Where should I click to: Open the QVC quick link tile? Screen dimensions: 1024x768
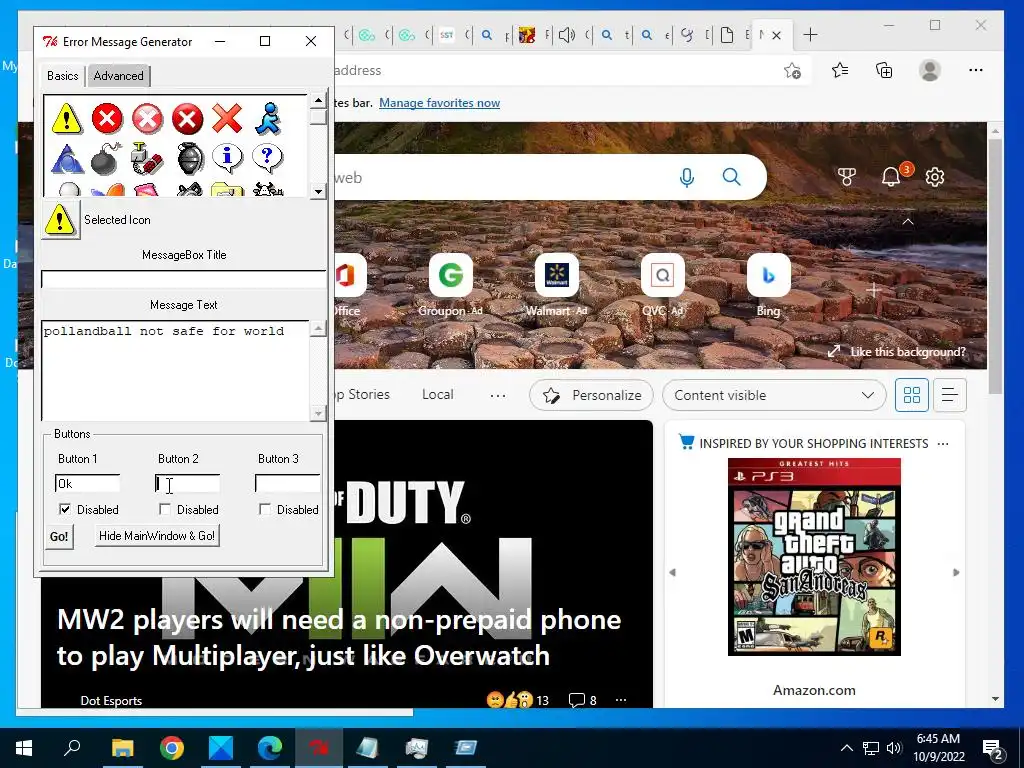click(x=662, y=275)
